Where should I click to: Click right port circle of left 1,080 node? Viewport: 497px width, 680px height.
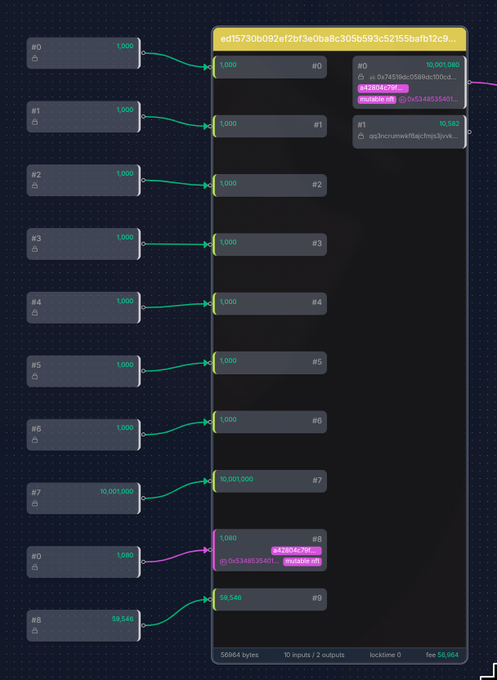144,562
